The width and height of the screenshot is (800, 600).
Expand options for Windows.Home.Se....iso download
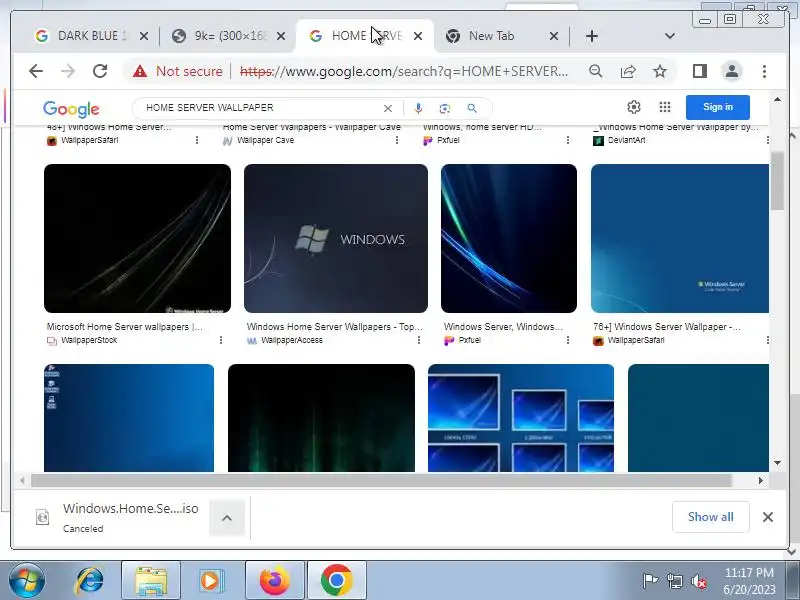227,518
